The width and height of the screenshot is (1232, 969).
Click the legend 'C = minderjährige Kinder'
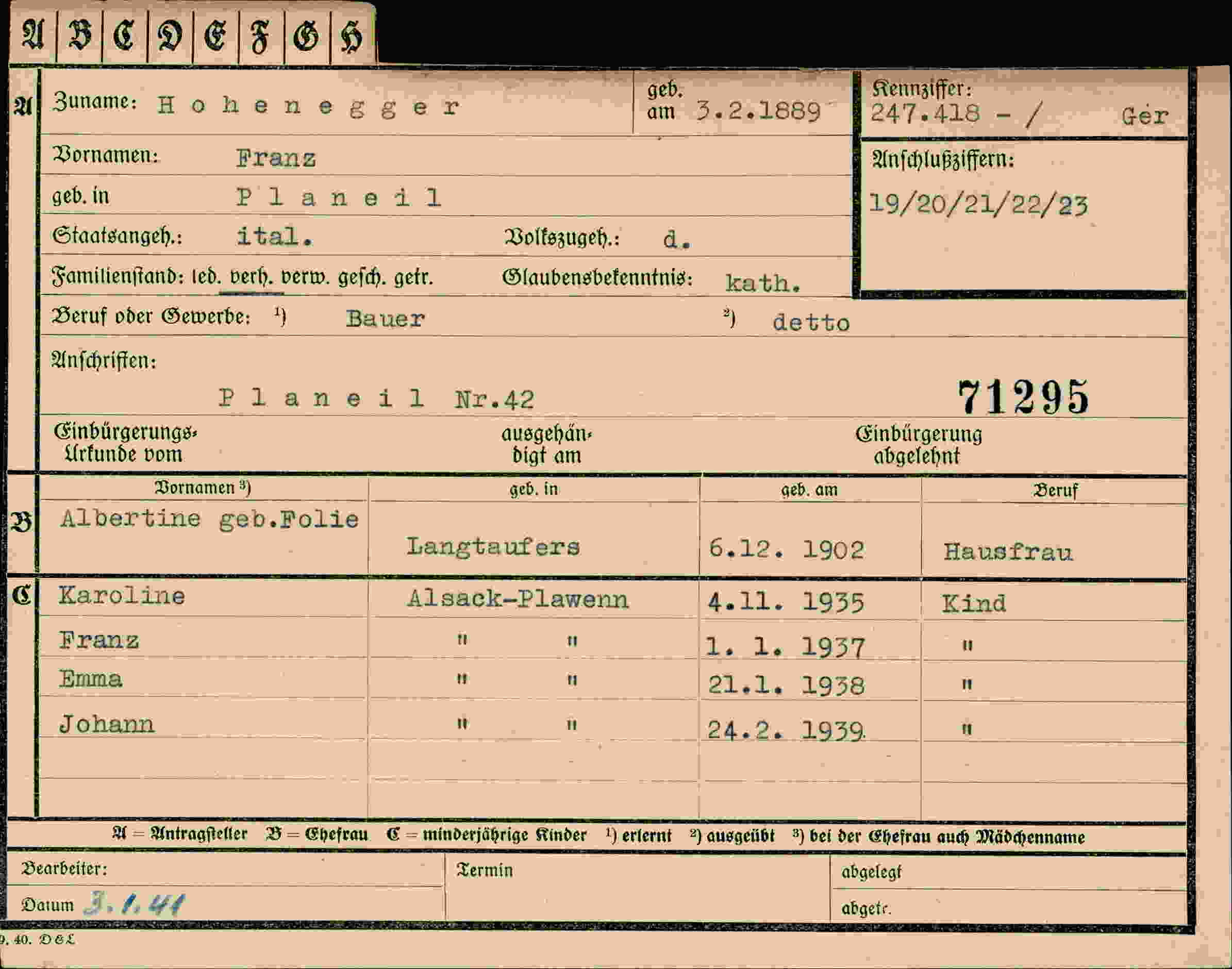tap(486, 835)
